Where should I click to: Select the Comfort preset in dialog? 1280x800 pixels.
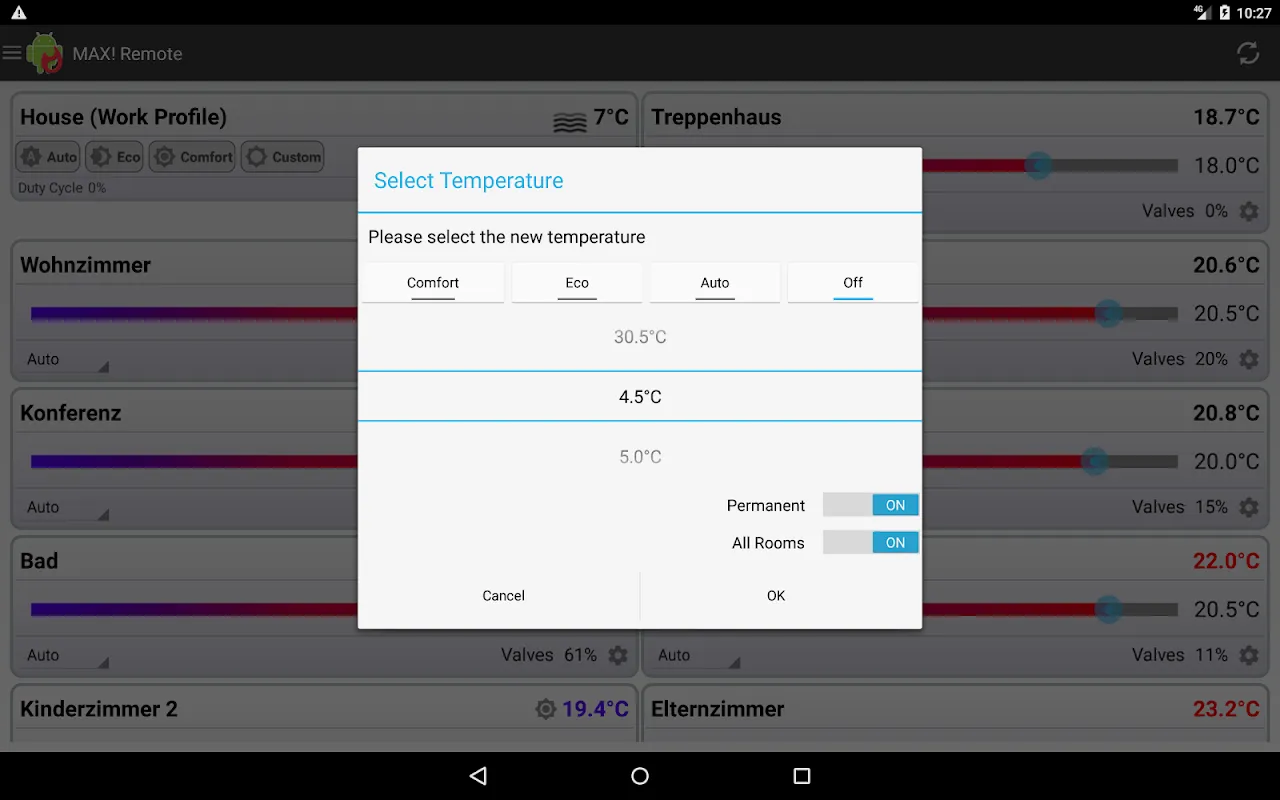[433, 283]
